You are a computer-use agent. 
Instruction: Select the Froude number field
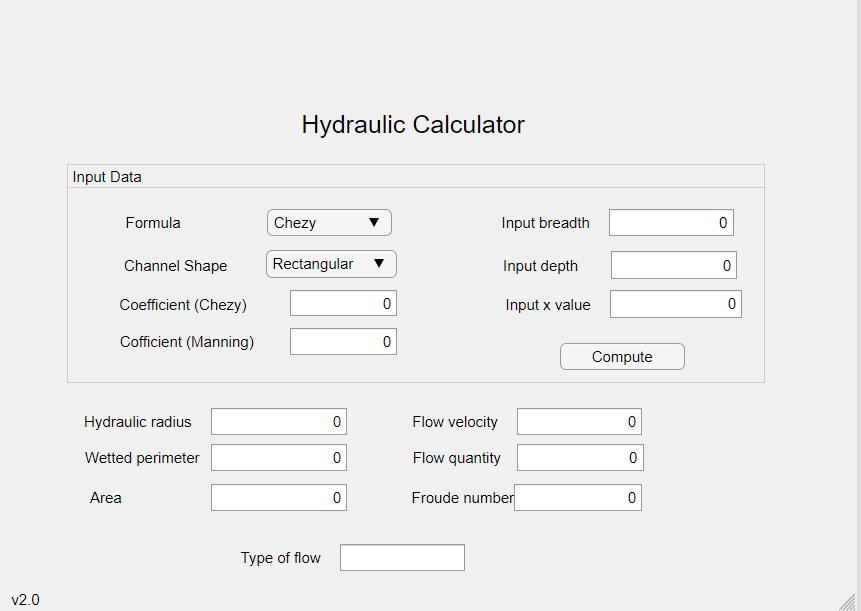(x=577, y=497)
